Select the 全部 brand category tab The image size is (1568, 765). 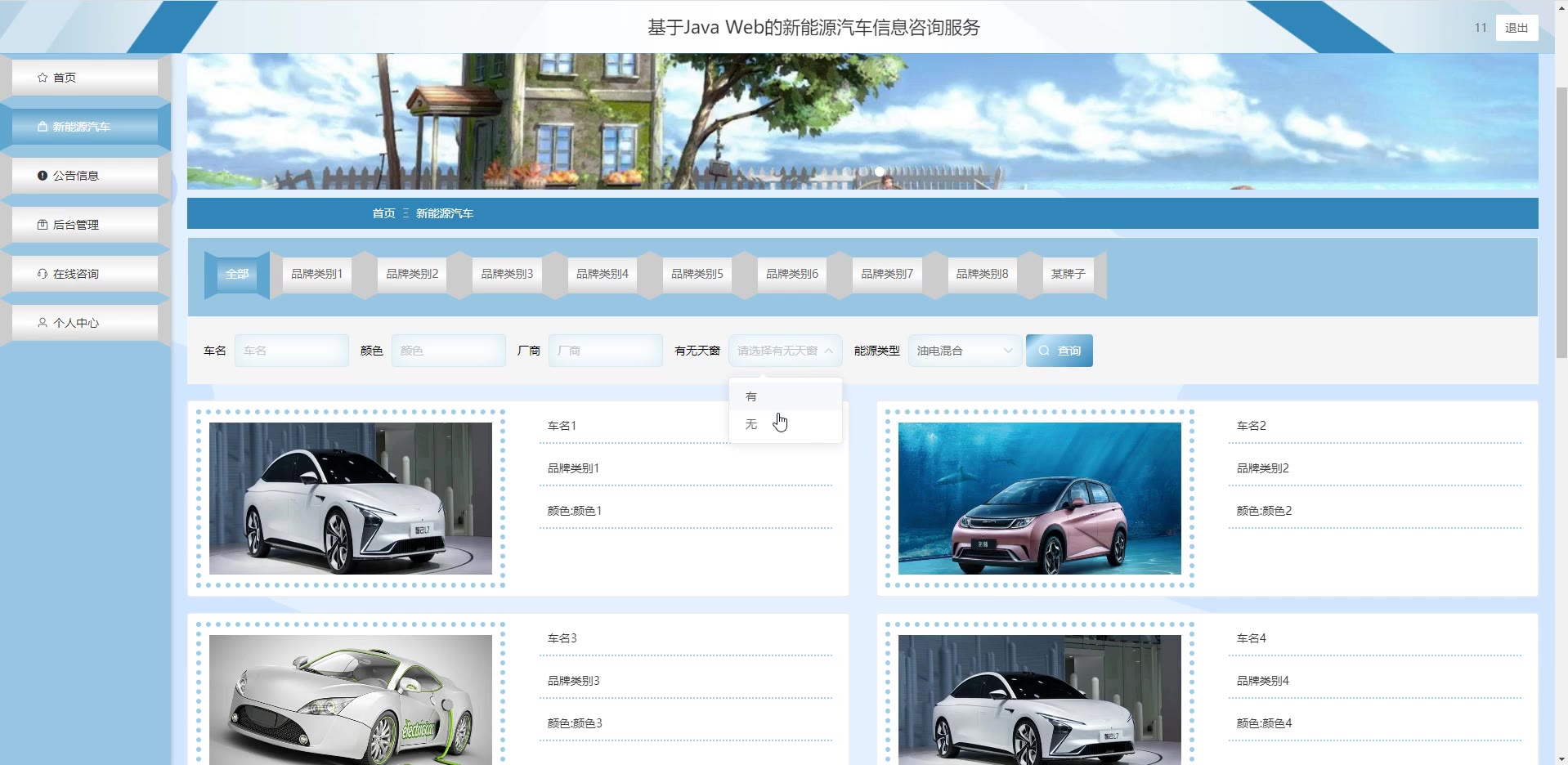[237, 274]
